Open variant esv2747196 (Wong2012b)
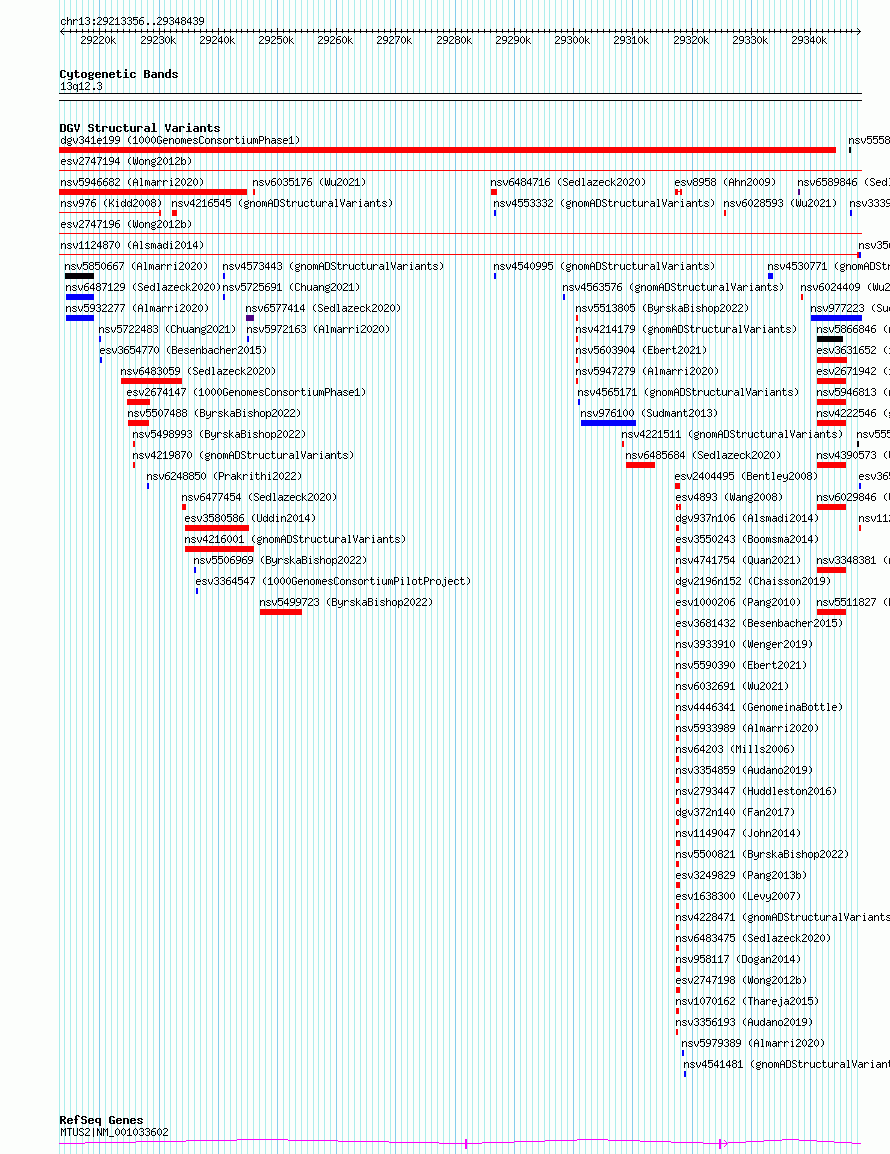 126,224
